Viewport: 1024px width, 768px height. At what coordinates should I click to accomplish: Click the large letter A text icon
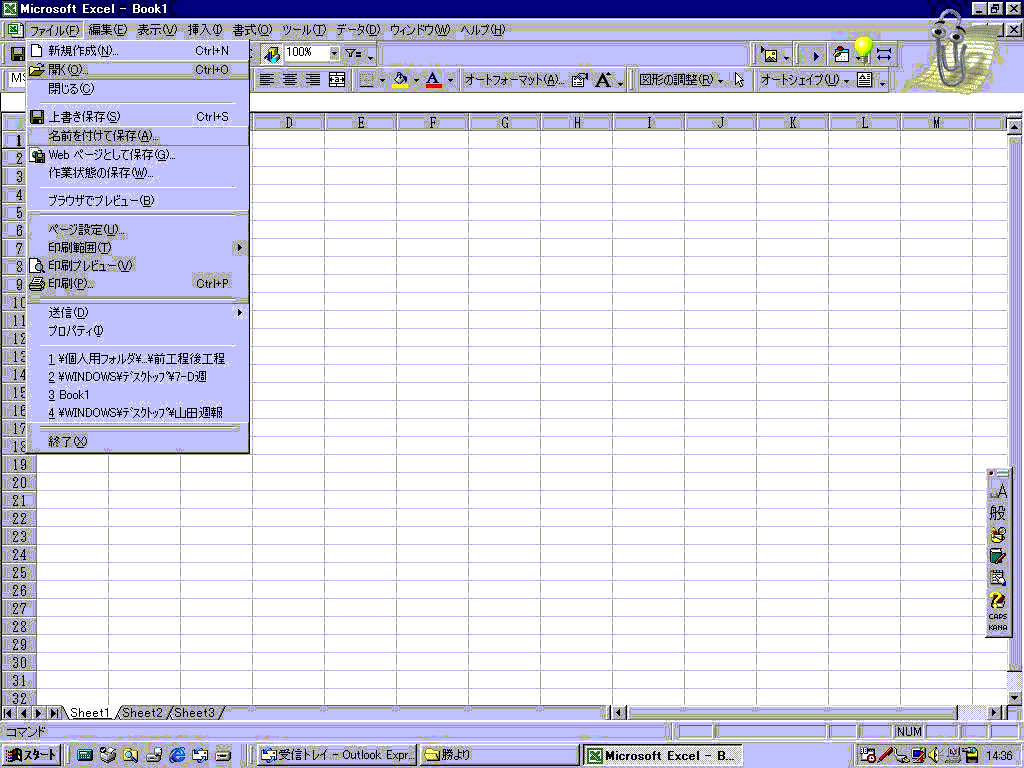click(x=603, y=80)
